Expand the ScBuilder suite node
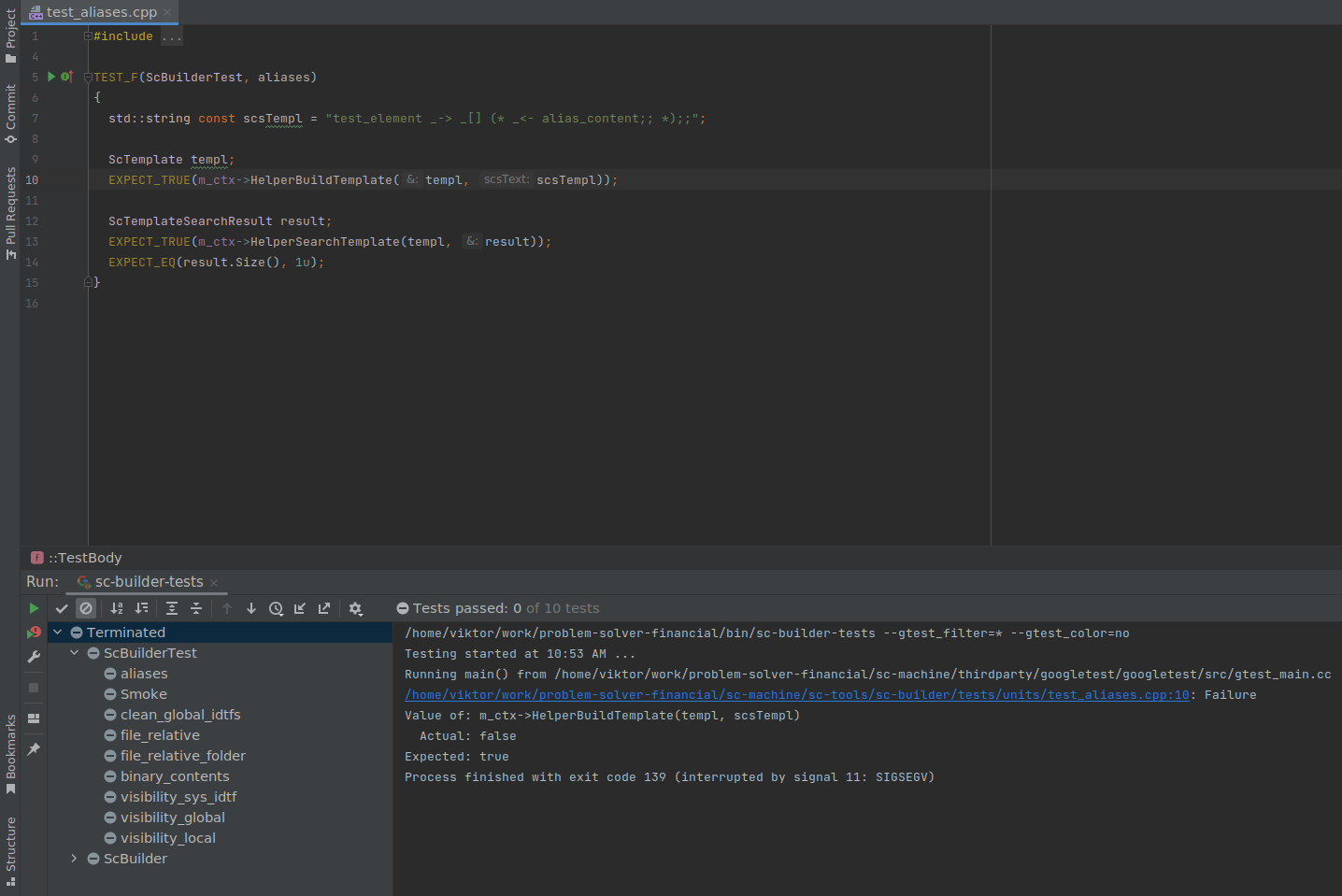This screenshot has width=1342, height=896. click(75, 859)
